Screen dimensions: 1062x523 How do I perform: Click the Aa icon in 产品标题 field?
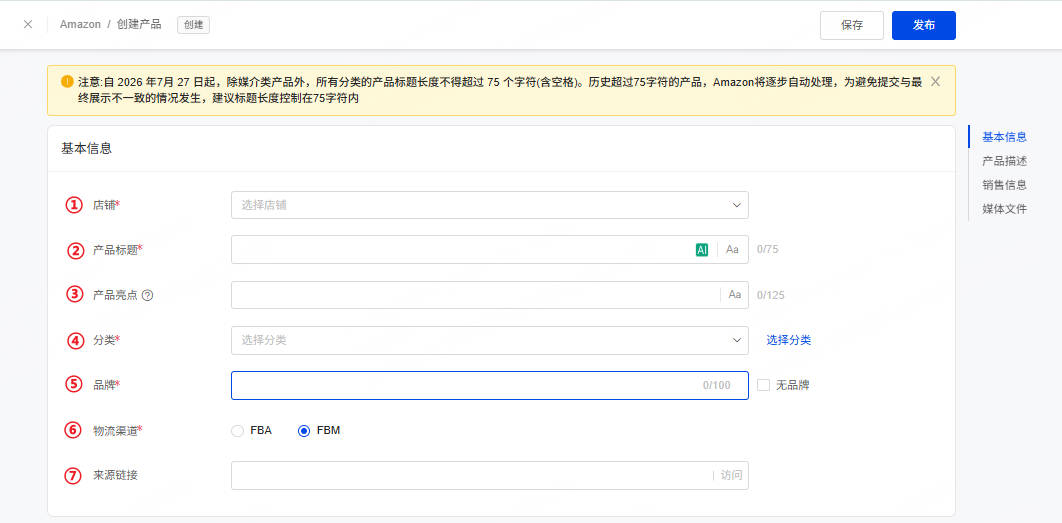point(732,249)
